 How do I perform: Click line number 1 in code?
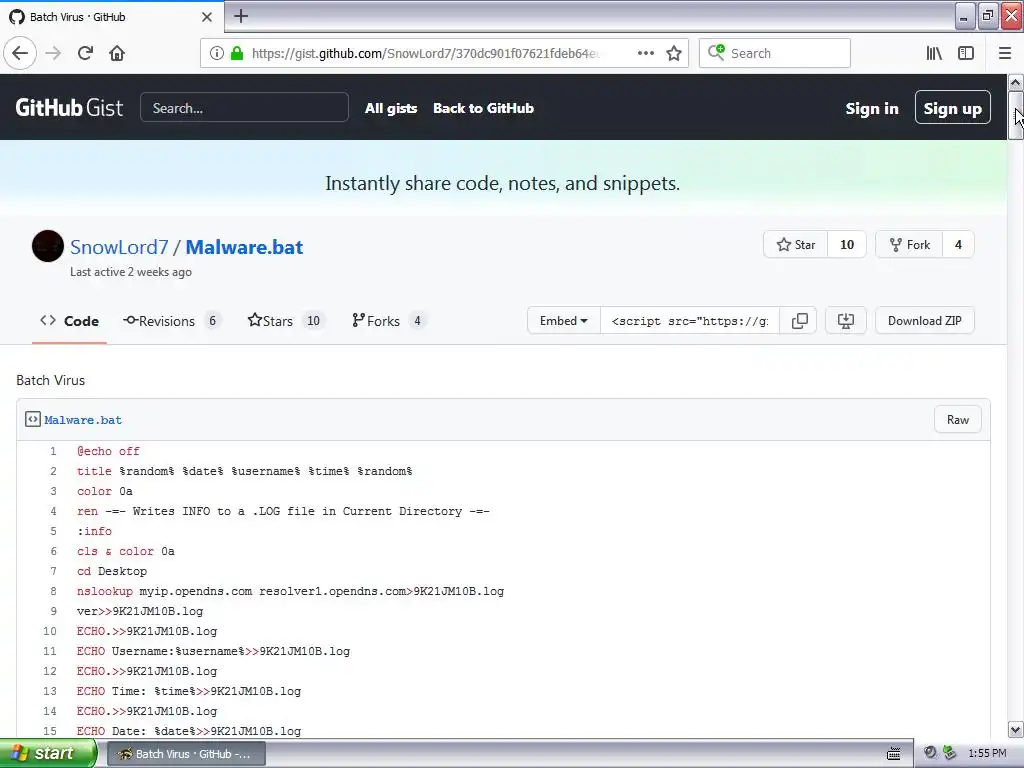pos(53,451)
